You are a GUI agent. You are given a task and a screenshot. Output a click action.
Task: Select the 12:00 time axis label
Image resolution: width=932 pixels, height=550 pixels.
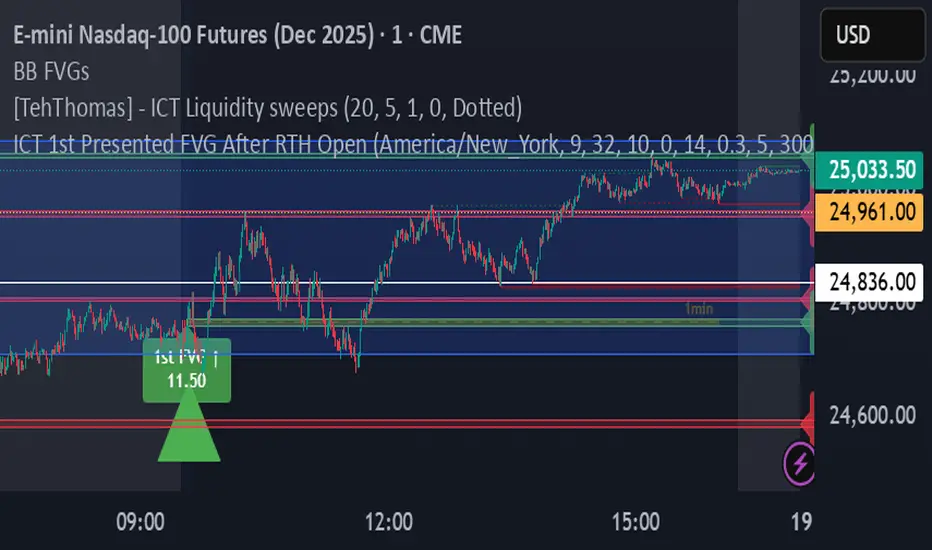coord(389,521)
